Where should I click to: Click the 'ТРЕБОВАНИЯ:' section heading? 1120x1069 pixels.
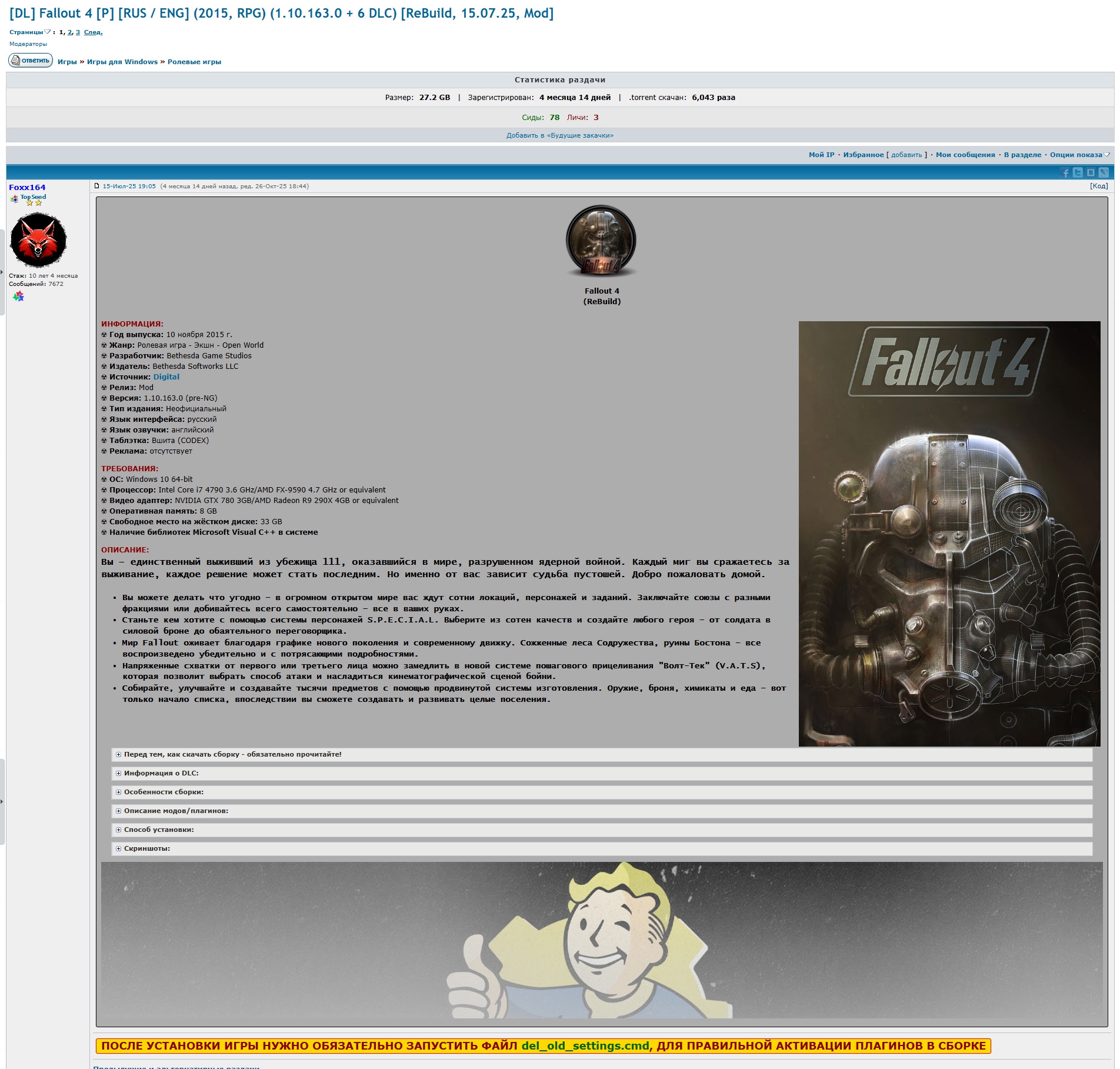coord(129,469)
